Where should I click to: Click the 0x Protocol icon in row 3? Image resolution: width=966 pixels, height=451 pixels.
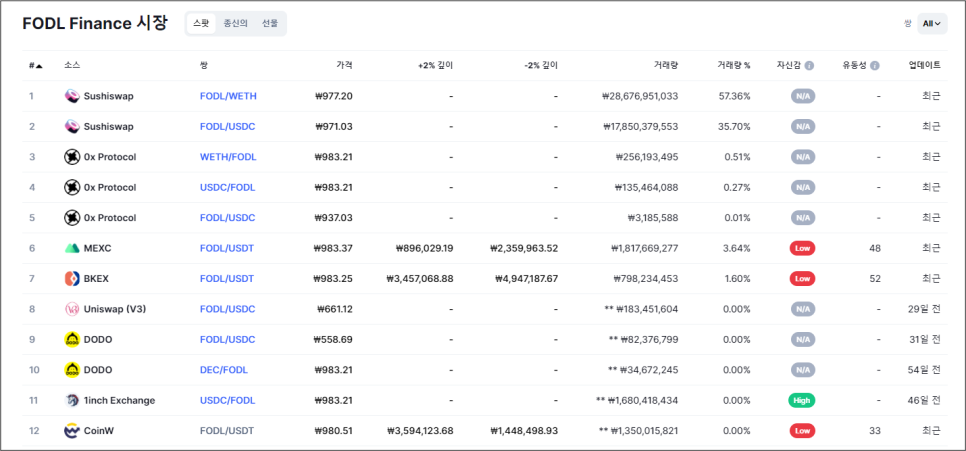click(x=72, y=157)
